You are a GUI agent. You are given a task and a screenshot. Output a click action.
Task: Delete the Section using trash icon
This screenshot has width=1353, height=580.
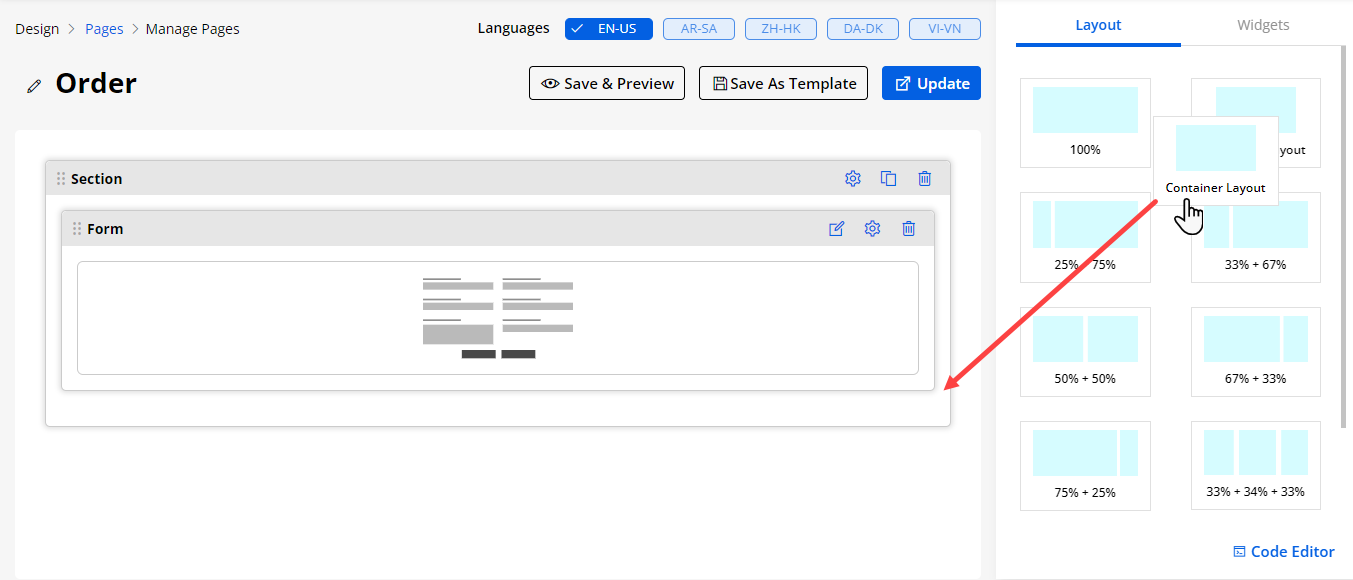pos(924,179)
